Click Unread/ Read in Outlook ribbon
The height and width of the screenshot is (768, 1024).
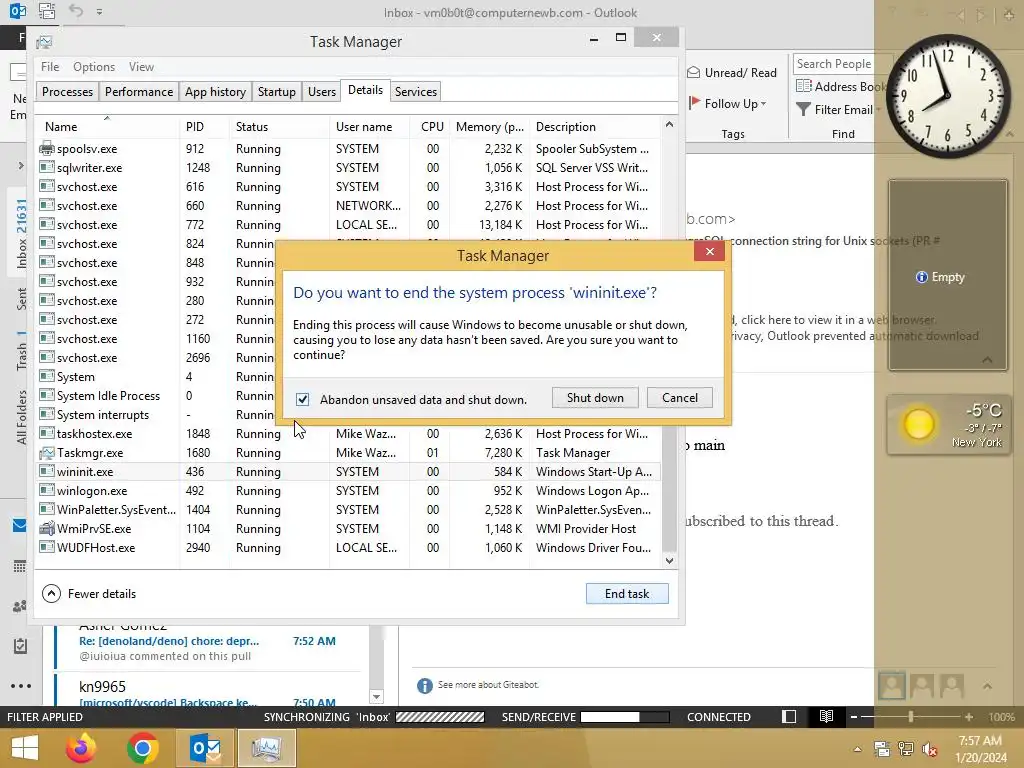[733, 72]
